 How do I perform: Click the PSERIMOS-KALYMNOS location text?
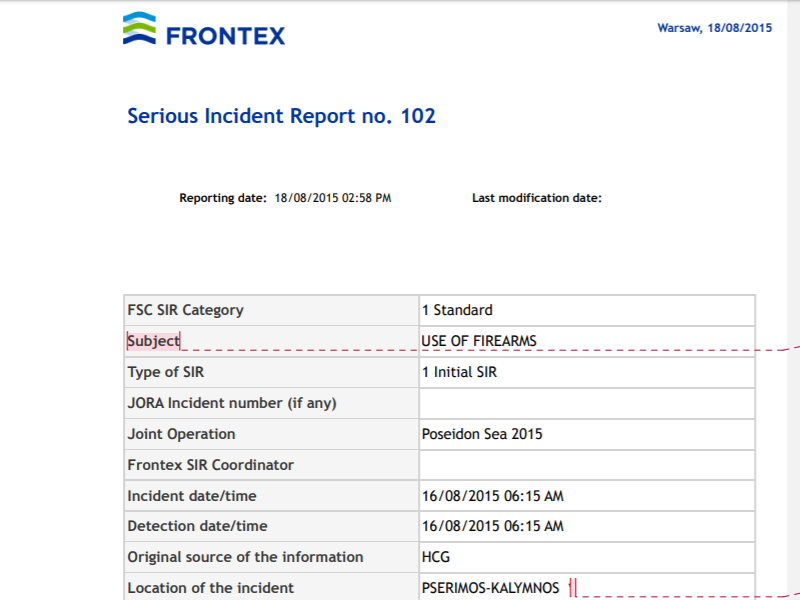490,588
